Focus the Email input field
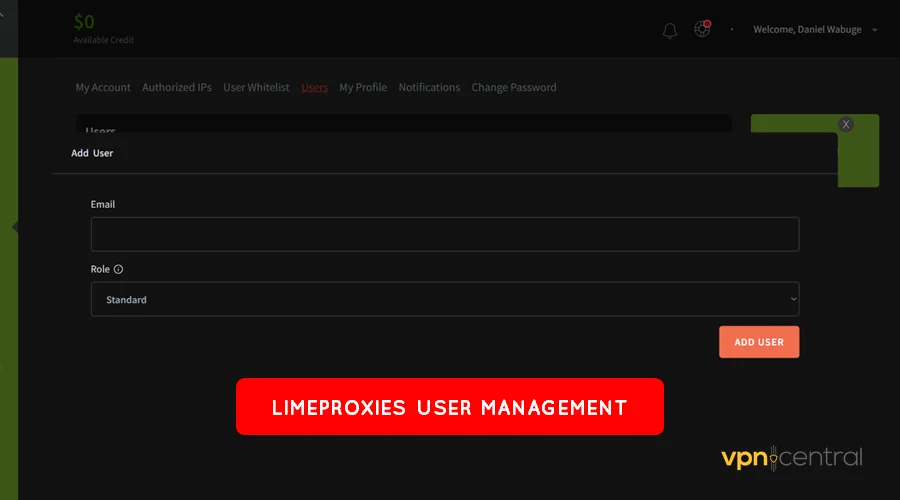This screenshot has height=500, width=900. [x=445, y=234]
